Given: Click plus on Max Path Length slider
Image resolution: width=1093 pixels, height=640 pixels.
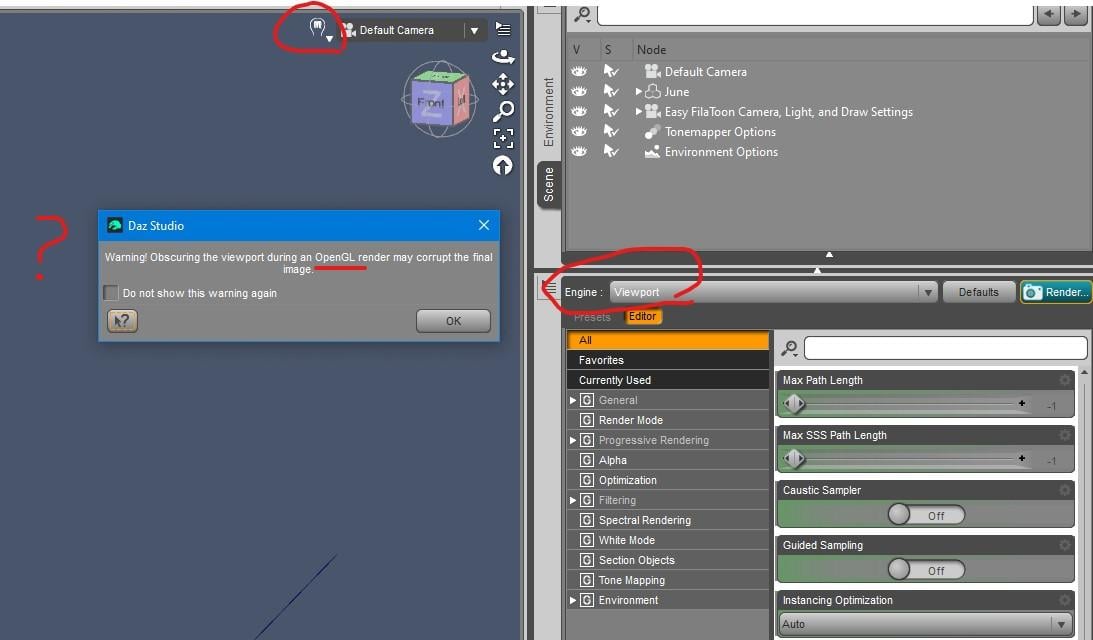Looking at the screenshot, I should tap(1021, 403).
